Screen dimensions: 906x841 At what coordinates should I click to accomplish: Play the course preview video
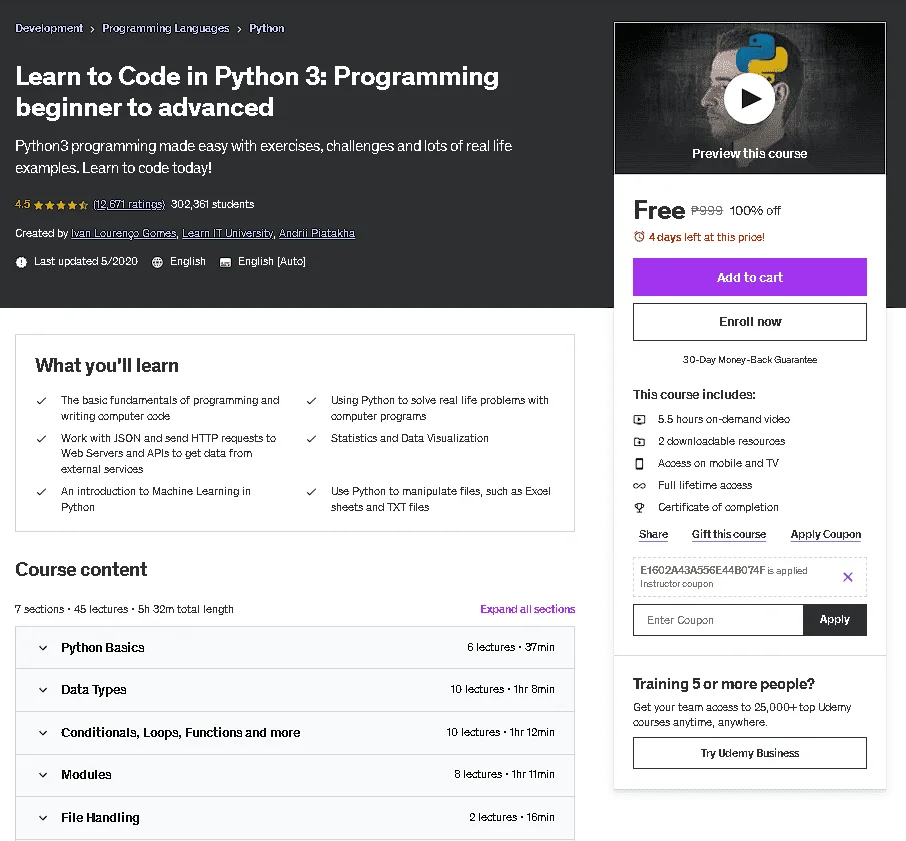[749, 99]
